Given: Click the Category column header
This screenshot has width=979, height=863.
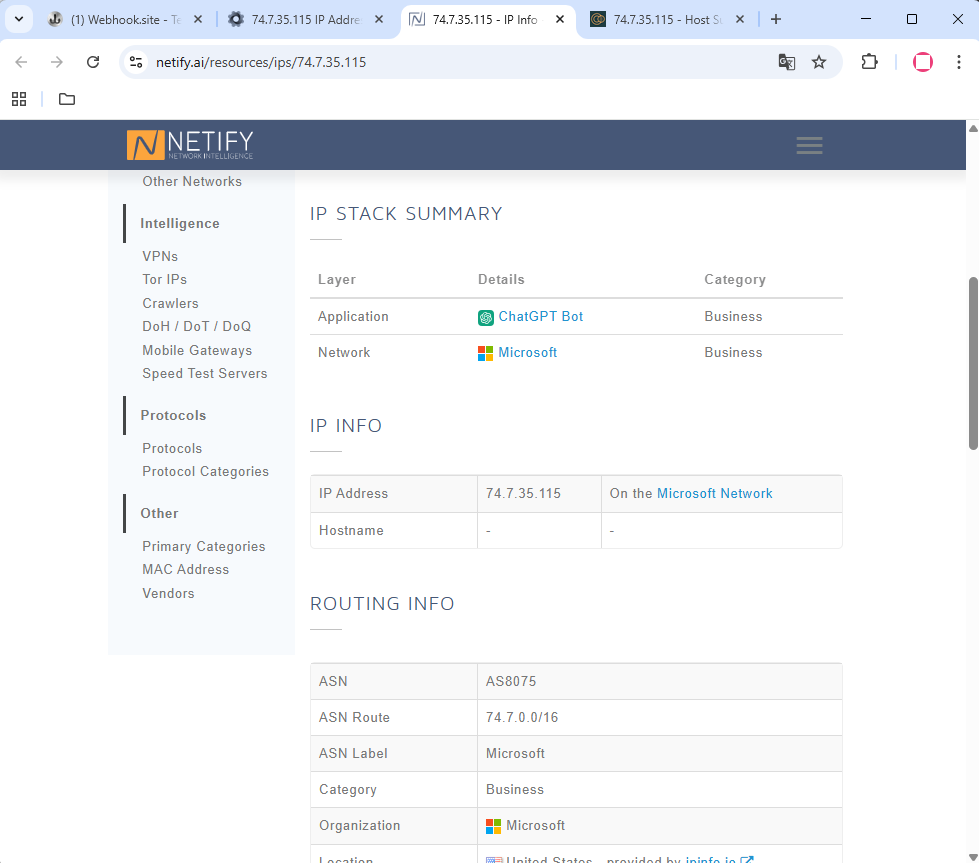Looking at the screenshot, I should [735, 279].
